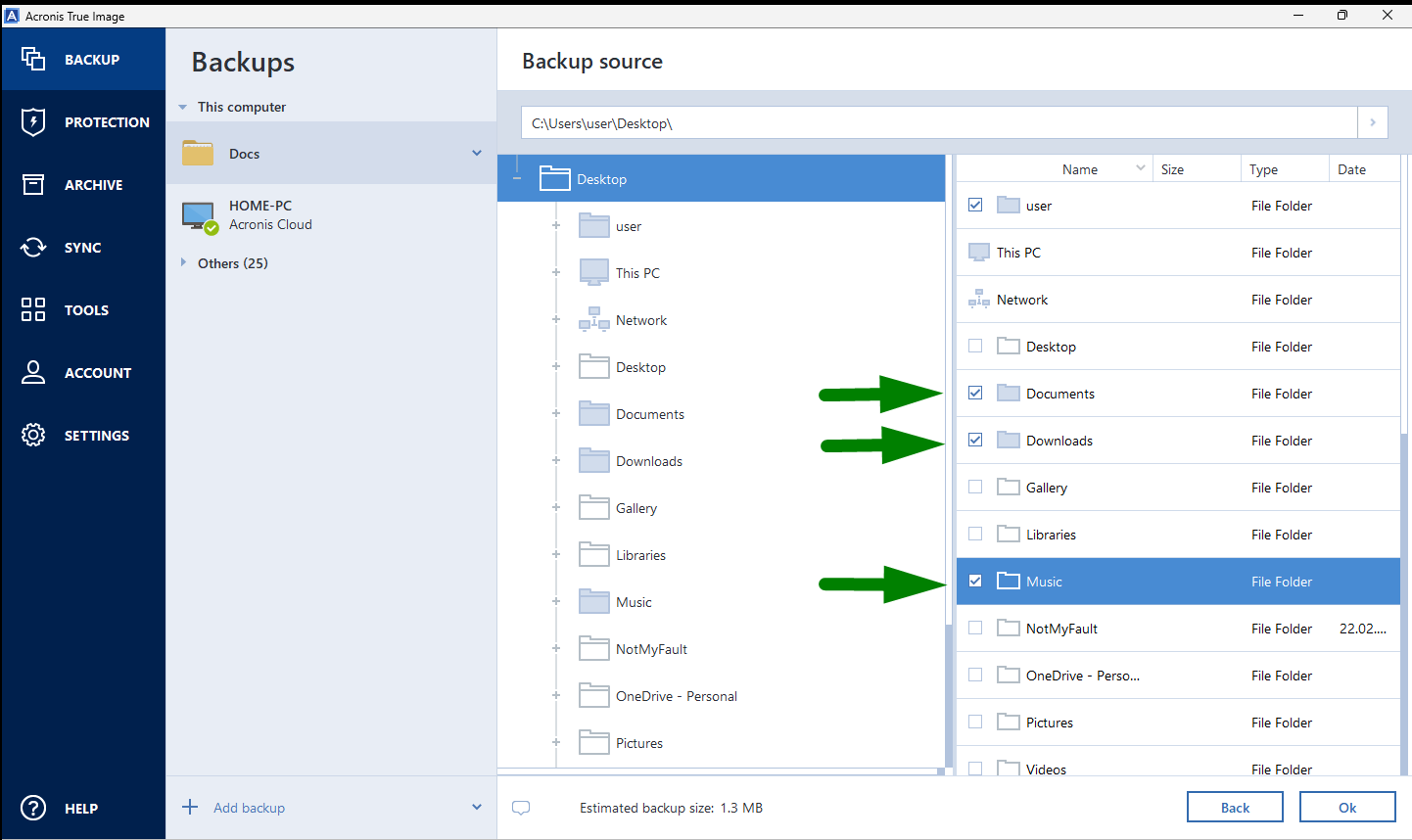The height and width of the screenshot is (840, 1412).
Task: Uncheck the Documents folder checkbox
Action: (x=975, y=393)
